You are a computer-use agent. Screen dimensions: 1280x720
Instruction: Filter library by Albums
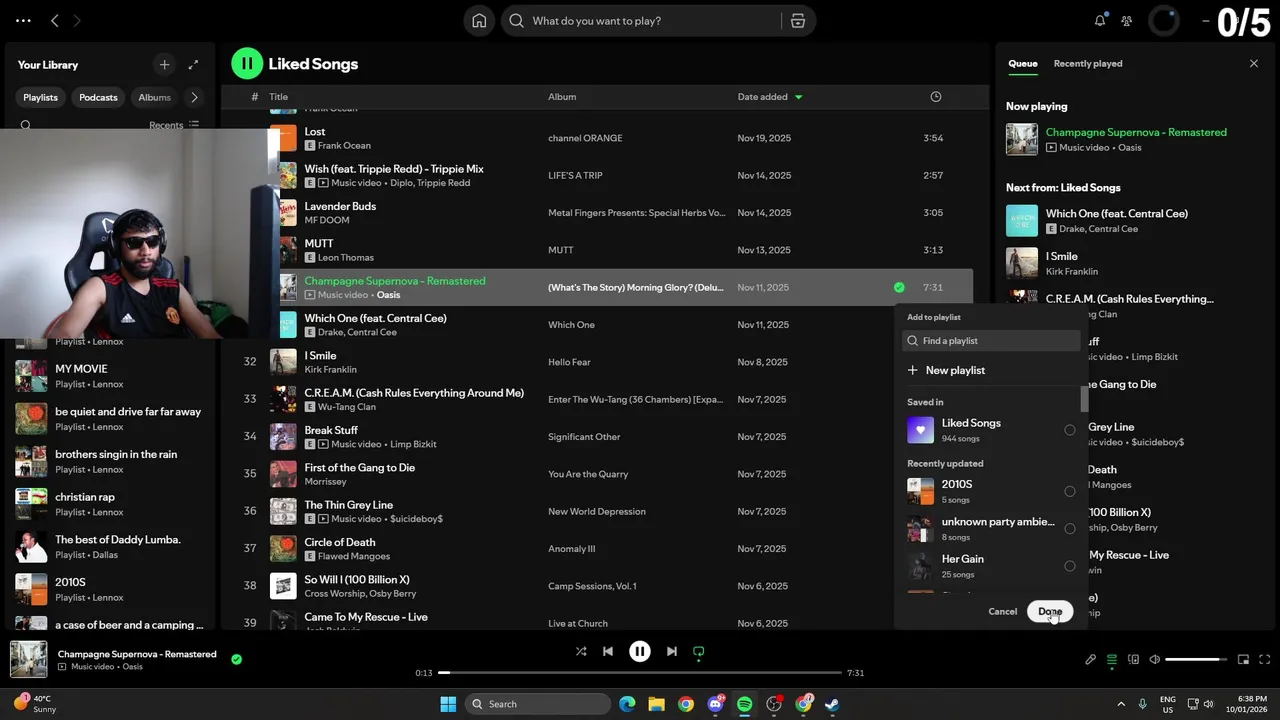pos(154,97)
